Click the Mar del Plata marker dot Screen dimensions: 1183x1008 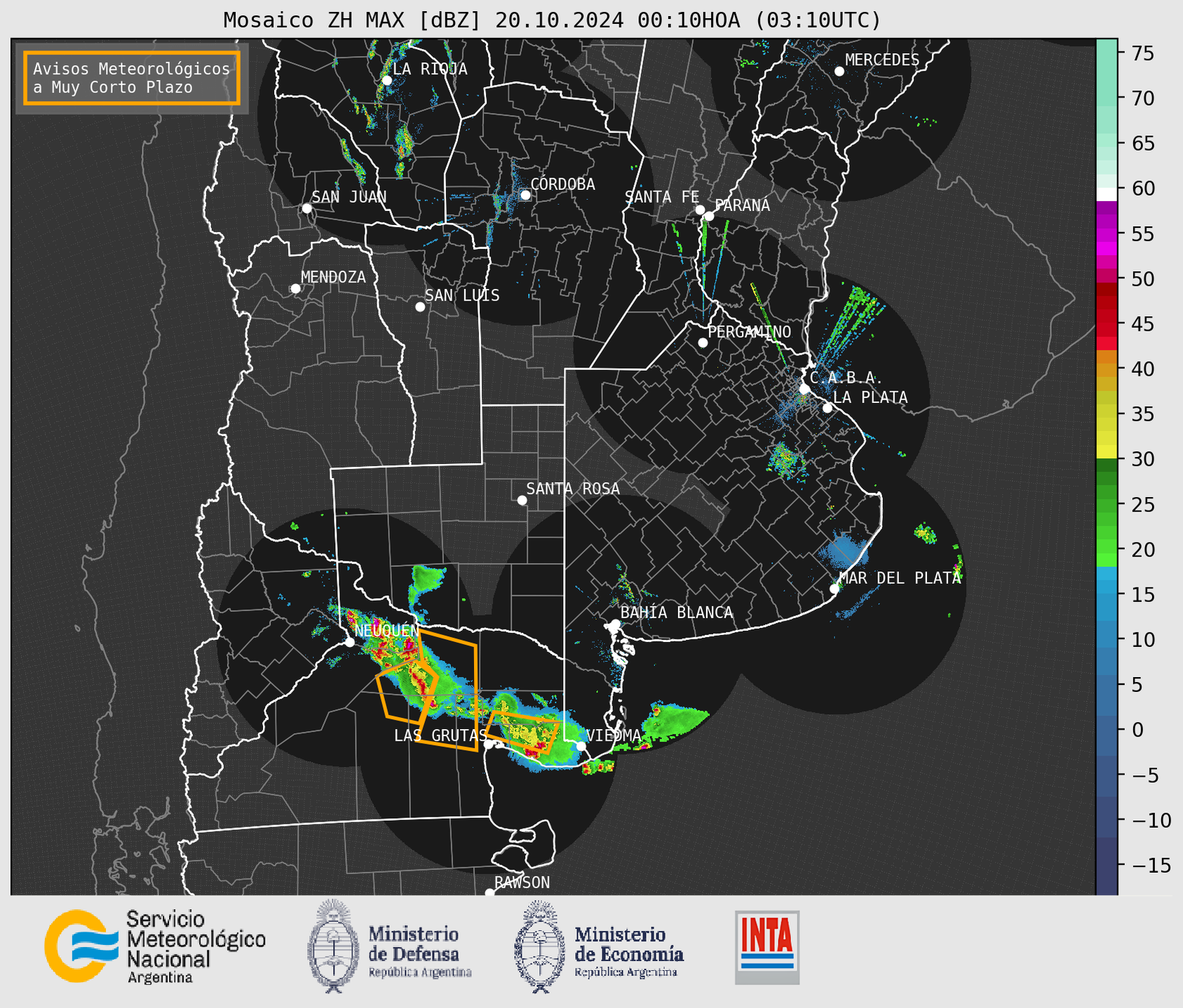pos(834,589)
